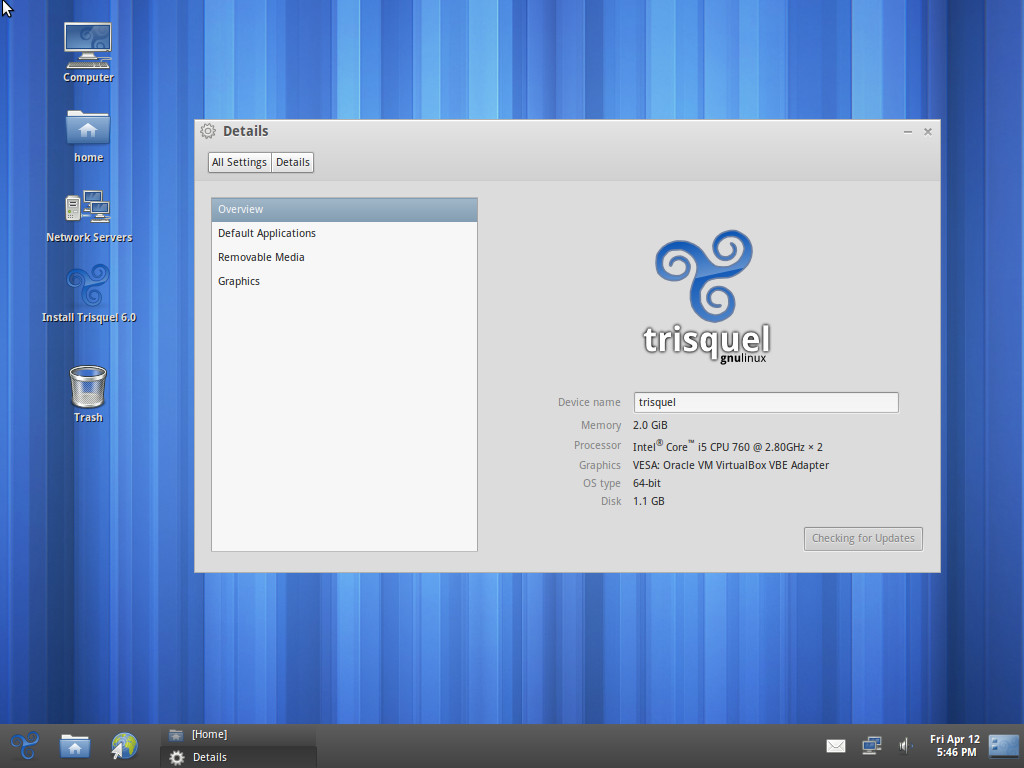Open the Trisquel main menu in taskbar

pos(25,746)
